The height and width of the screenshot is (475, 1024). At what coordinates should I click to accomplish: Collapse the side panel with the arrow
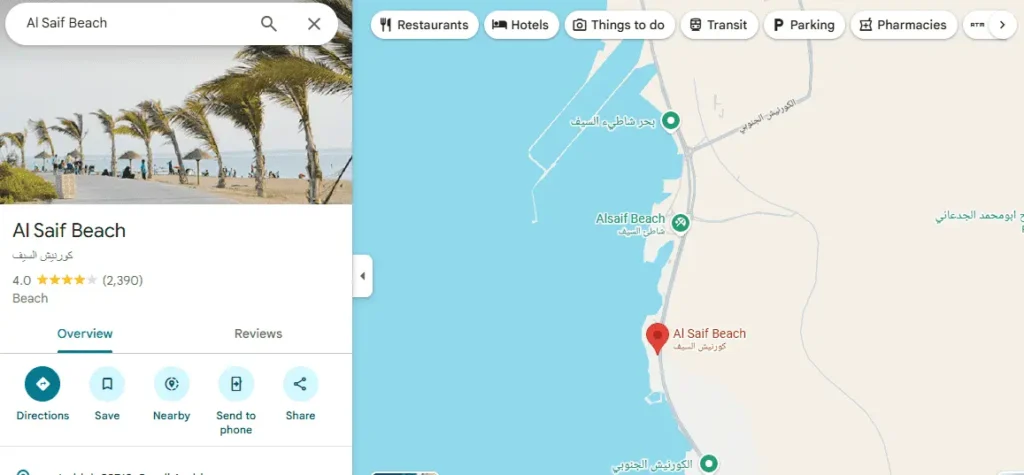362,276
